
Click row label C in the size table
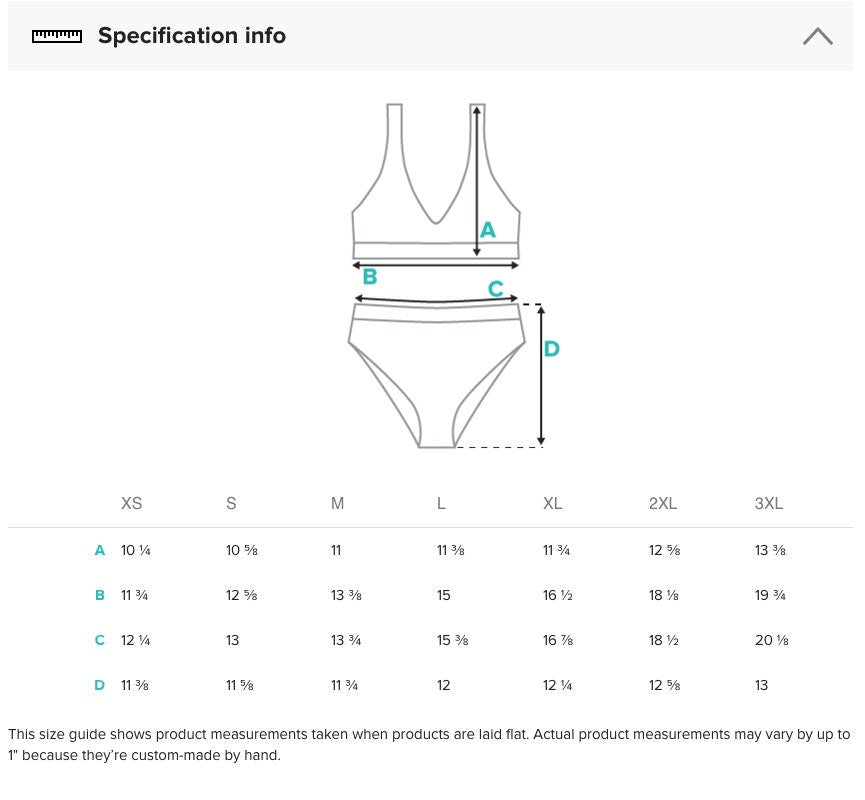[100, 640]
